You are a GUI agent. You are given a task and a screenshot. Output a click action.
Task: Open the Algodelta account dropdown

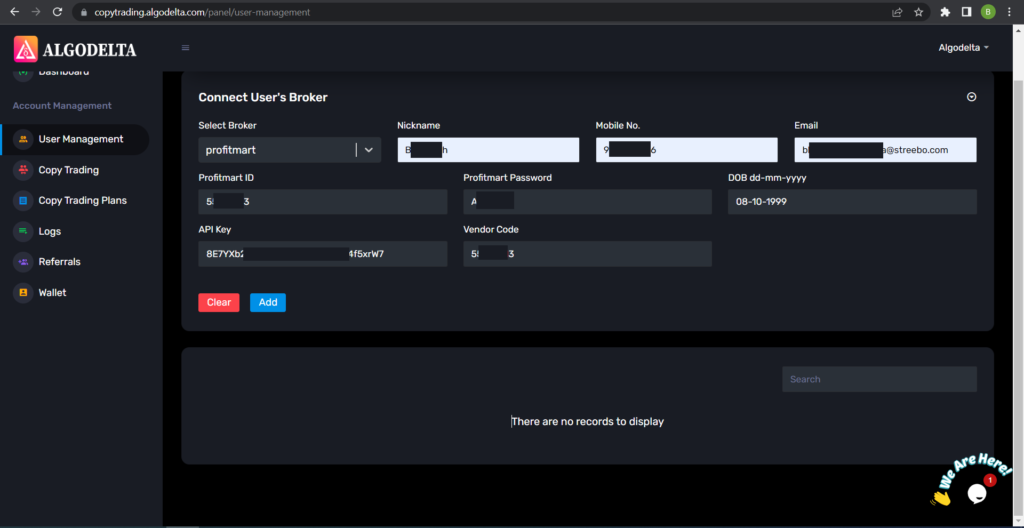click(x=964, y=47)
